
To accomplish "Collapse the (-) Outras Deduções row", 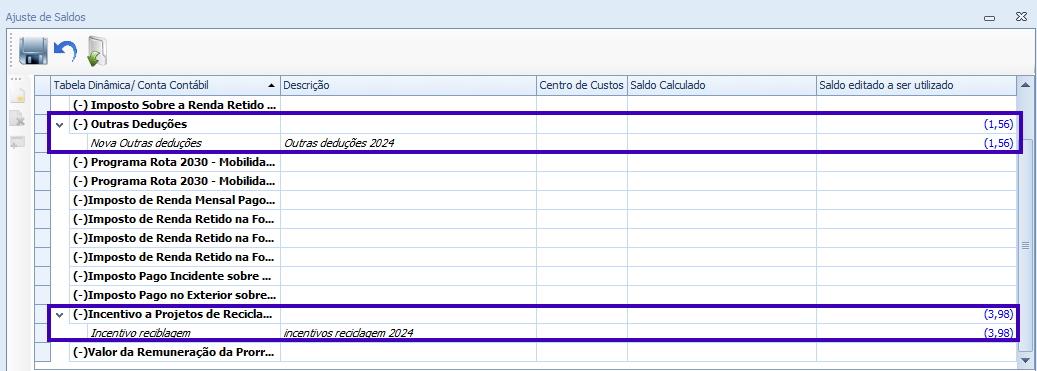I will (60, 124).
